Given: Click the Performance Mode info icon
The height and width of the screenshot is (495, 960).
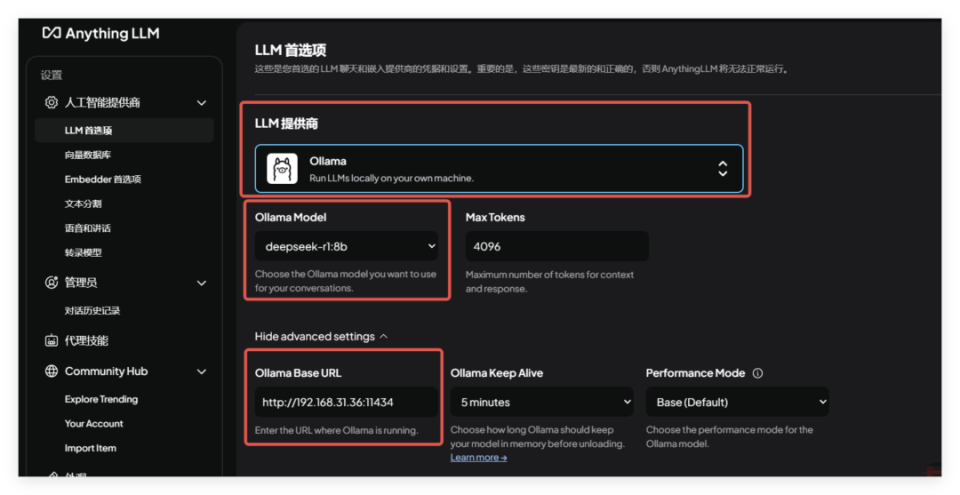Looking at the screenshot, I should (x=758, y=373).
